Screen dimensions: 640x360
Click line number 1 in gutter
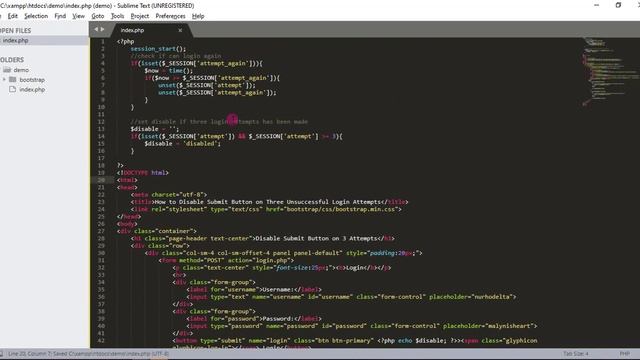click(x=102, y=41)
